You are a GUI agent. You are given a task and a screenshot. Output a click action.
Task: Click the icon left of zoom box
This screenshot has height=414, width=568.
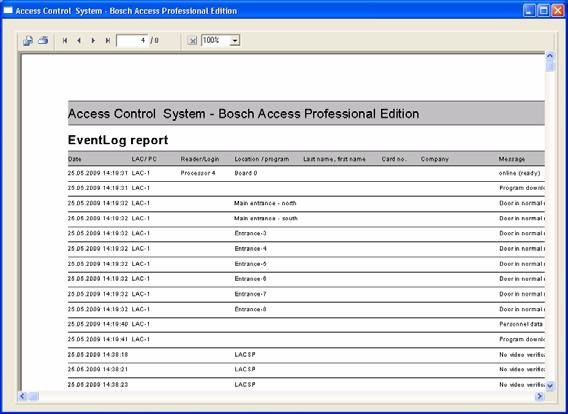click(192, 40)
